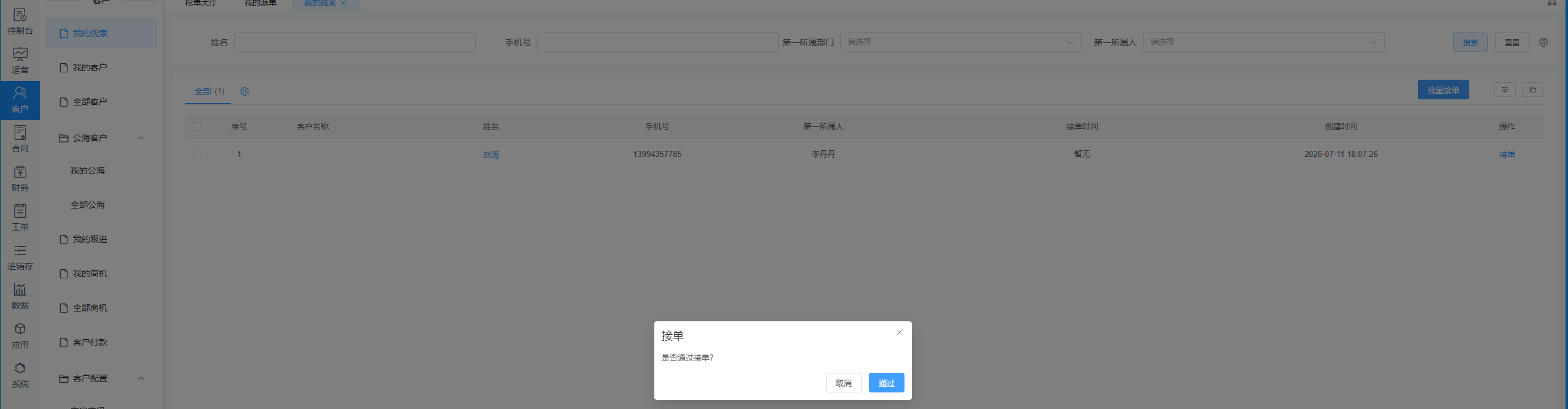Click the search form settings gear icon

pyautogui.click(x=1543, y=42)
